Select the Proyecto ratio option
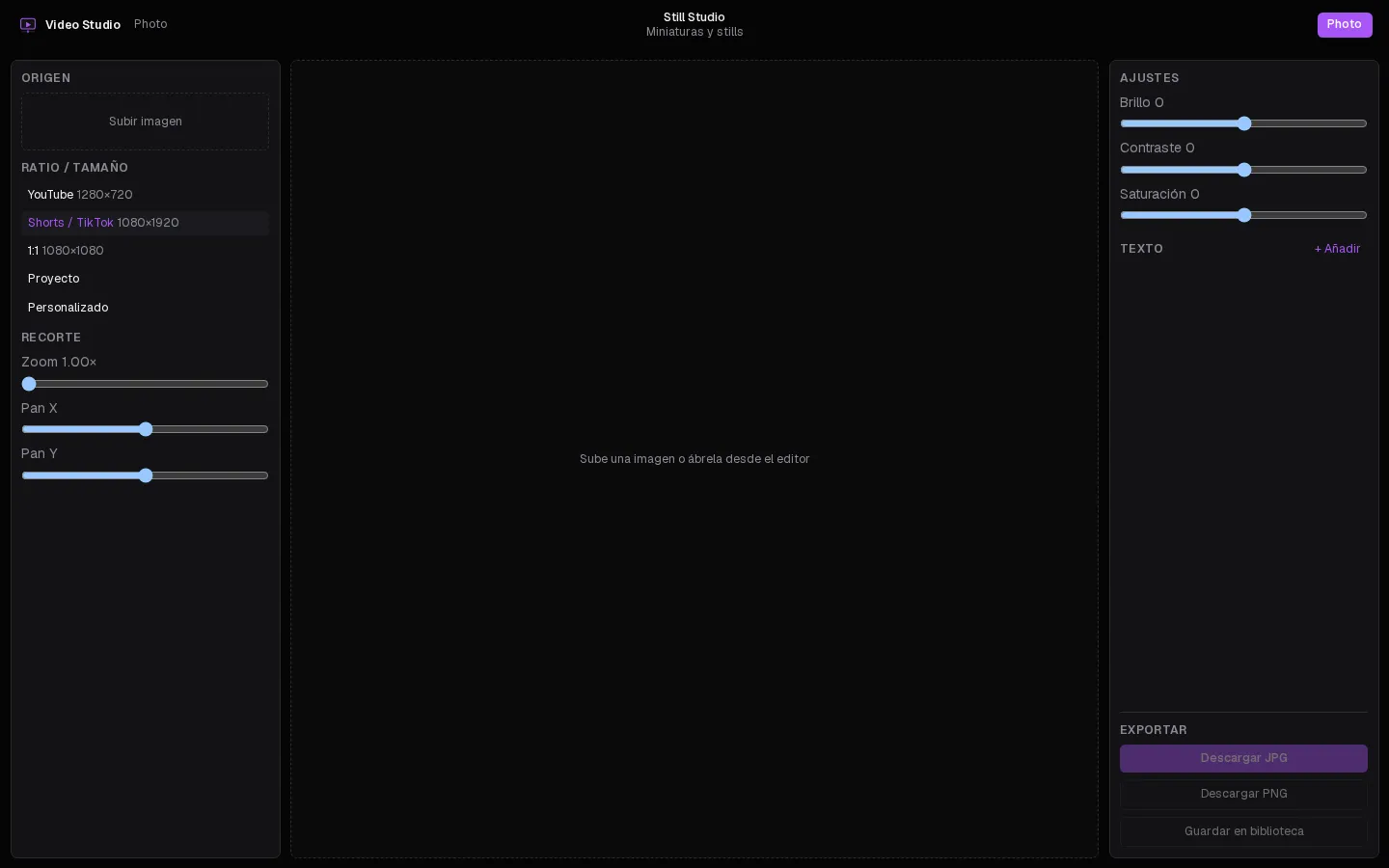This screenshot has width=1389, height=868. (x=145, y=279)
